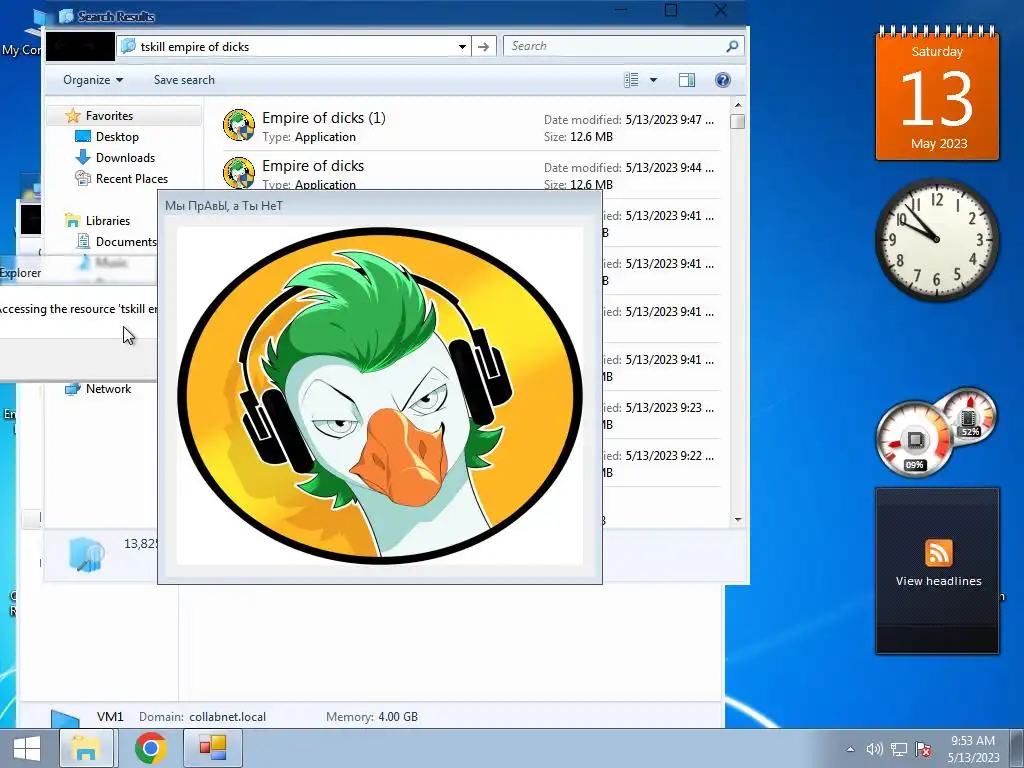Click into the Search input field

(x=614, y=46)
